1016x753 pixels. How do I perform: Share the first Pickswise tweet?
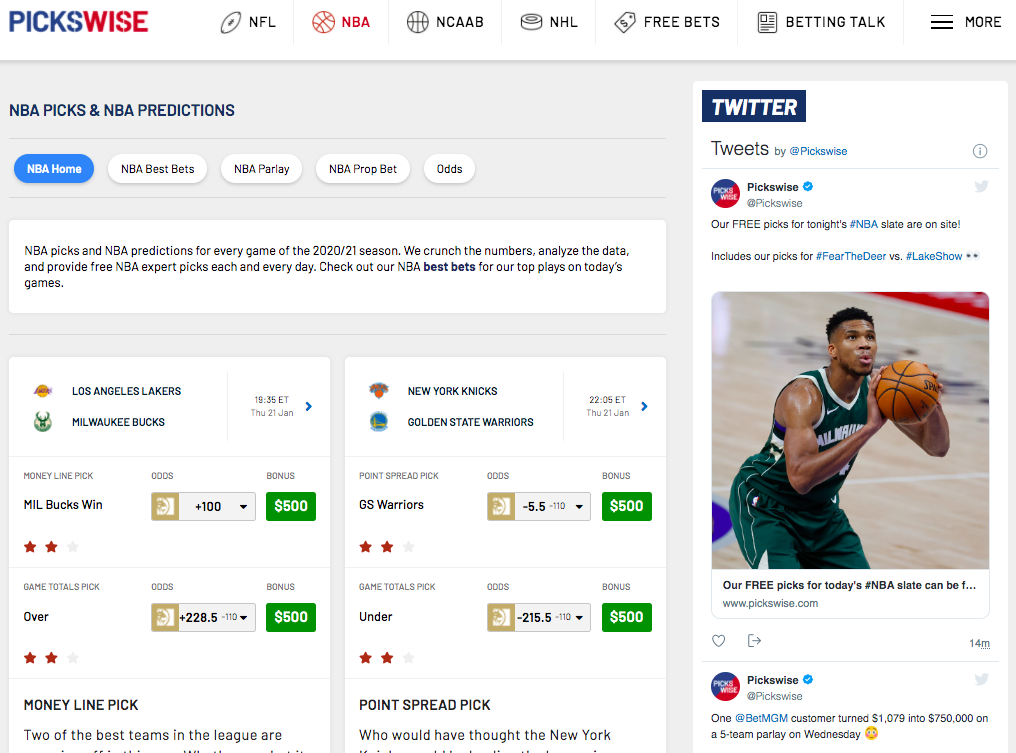coord(754,641)
